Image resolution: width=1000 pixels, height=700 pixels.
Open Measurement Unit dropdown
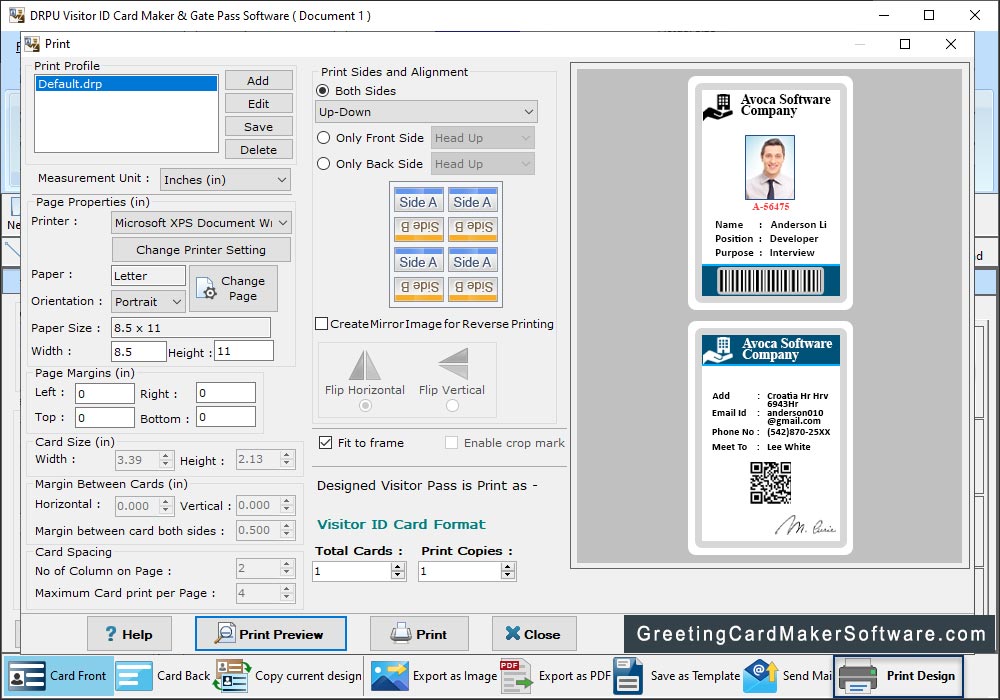click(x=225, y=180)
